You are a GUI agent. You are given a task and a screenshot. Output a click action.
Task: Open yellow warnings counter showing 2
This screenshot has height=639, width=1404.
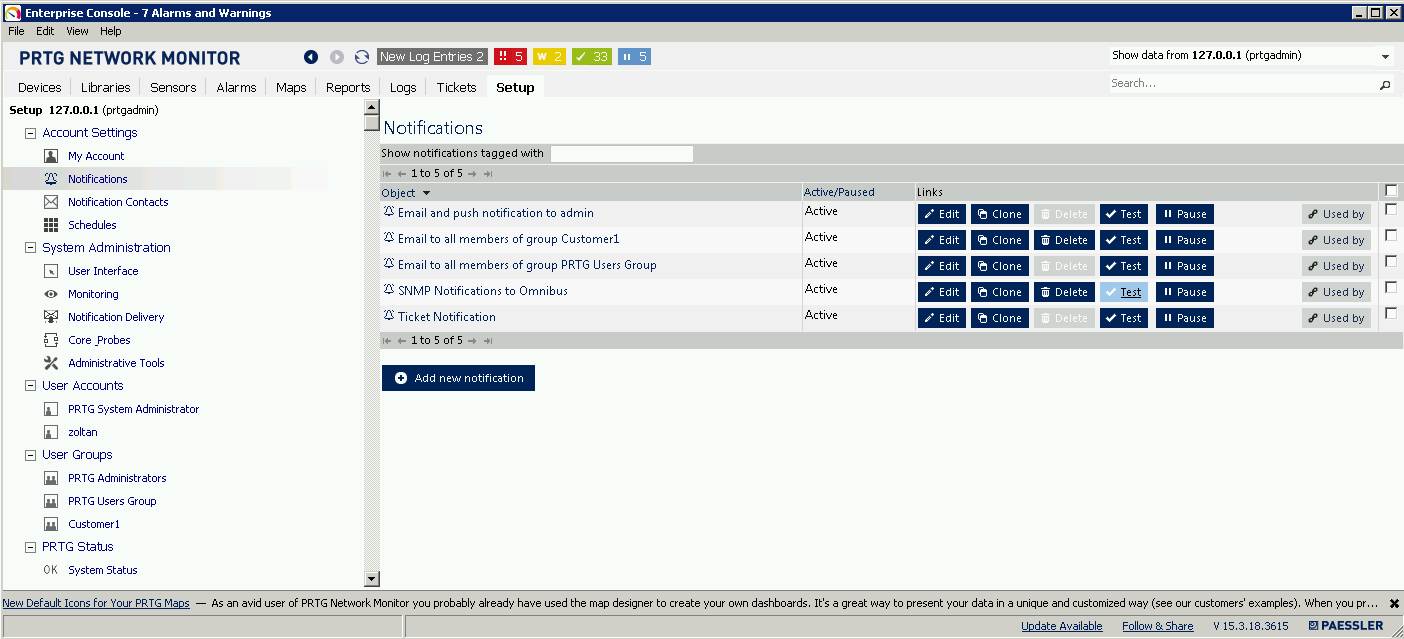coord(549,57)
